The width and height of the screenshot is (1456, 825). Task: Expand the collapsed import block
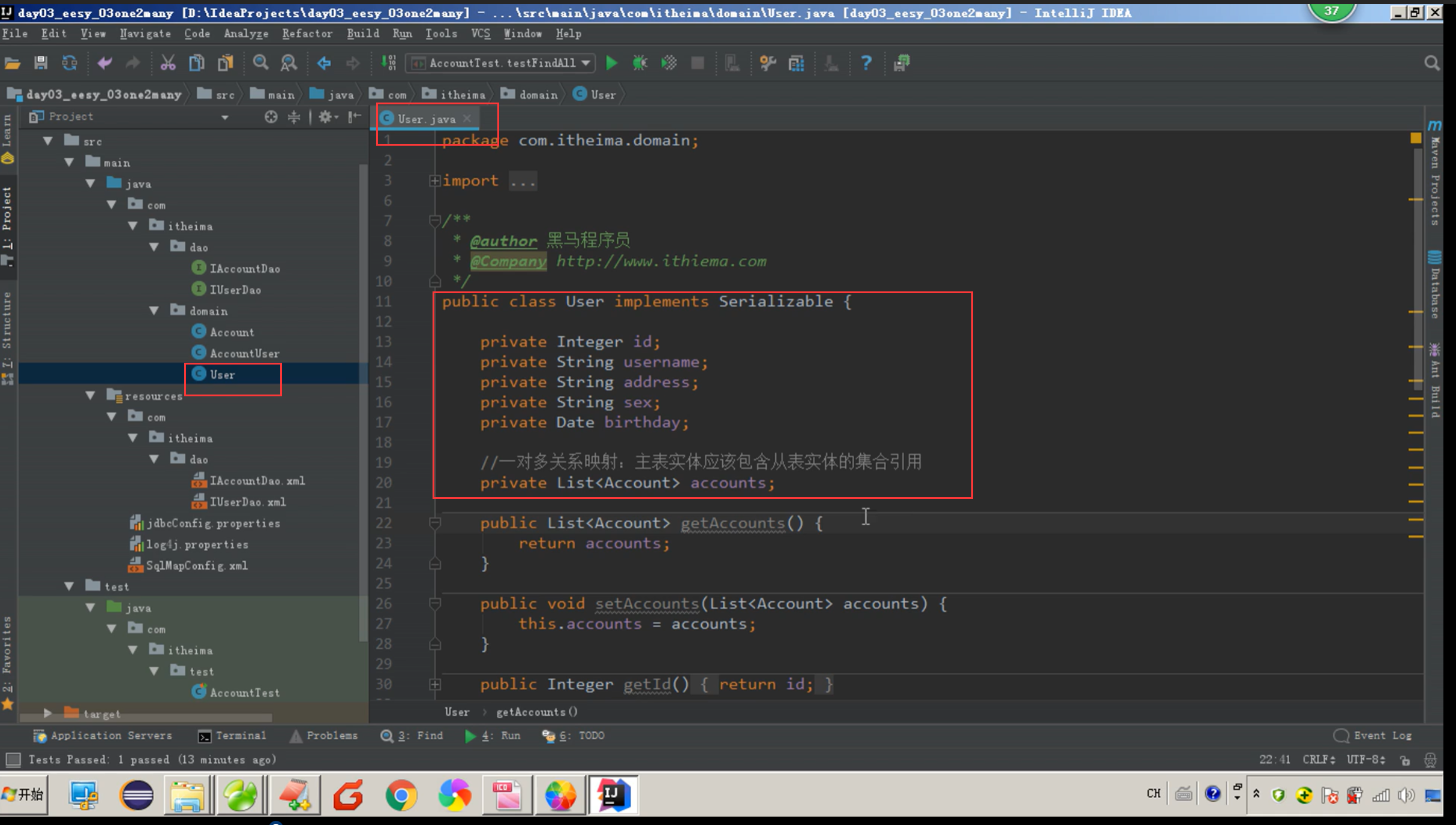[x=434, y=180]
